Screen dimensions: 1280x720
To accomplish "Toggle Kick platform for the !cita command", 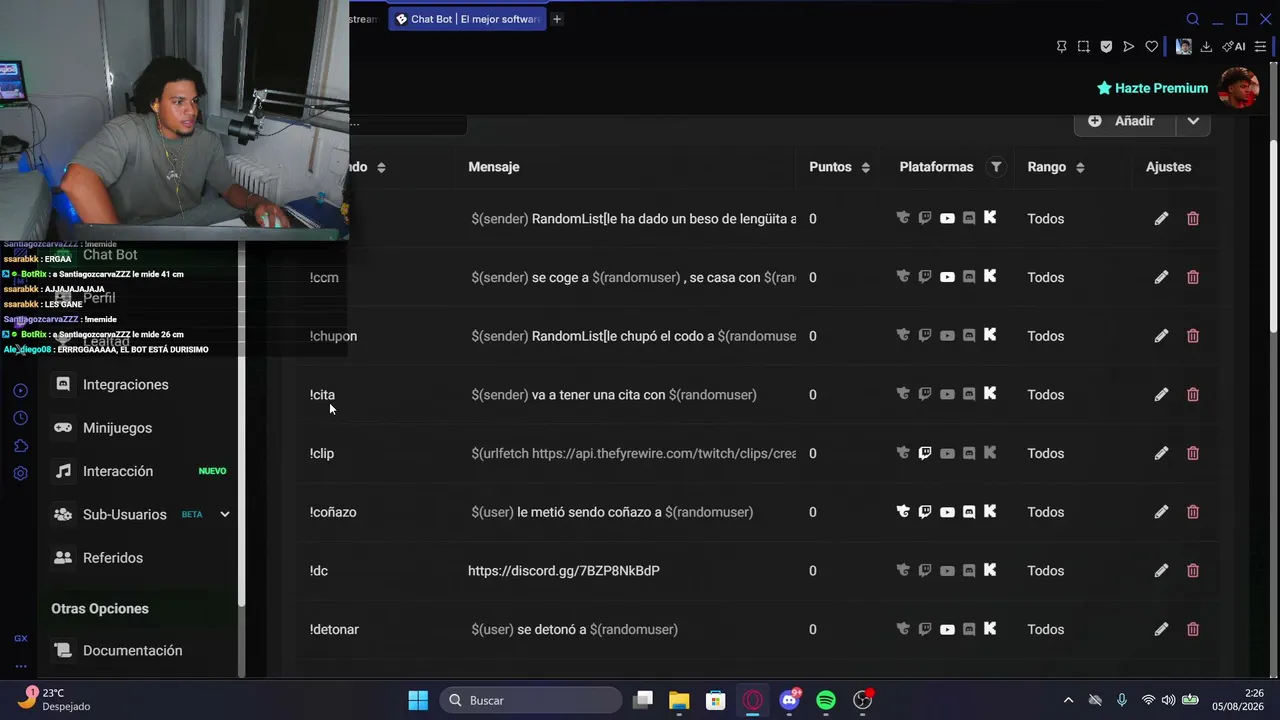I will point(990,394).
